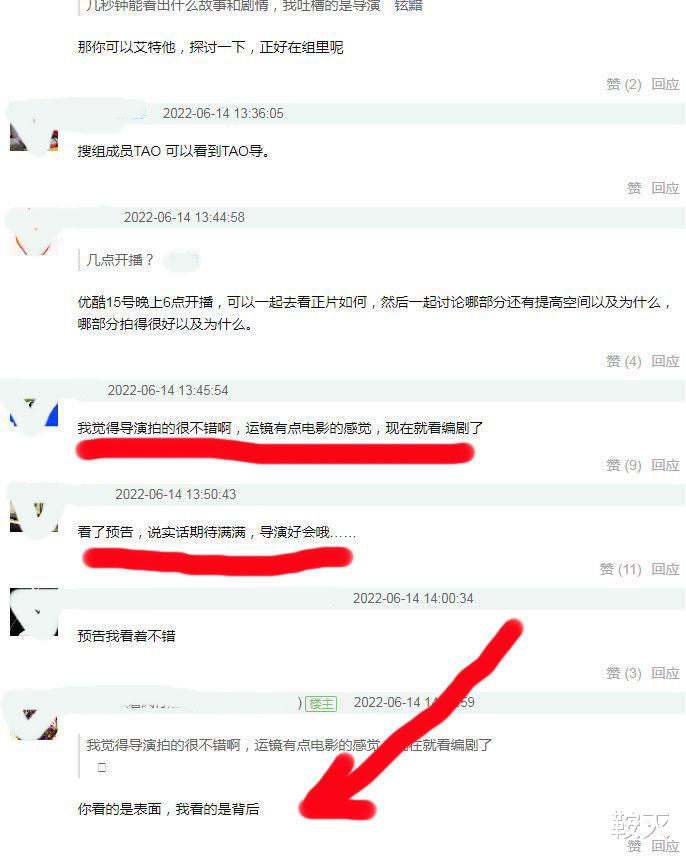
Task: Click 赞 (3) under 预告我看着不错
Action: point(623,673)
